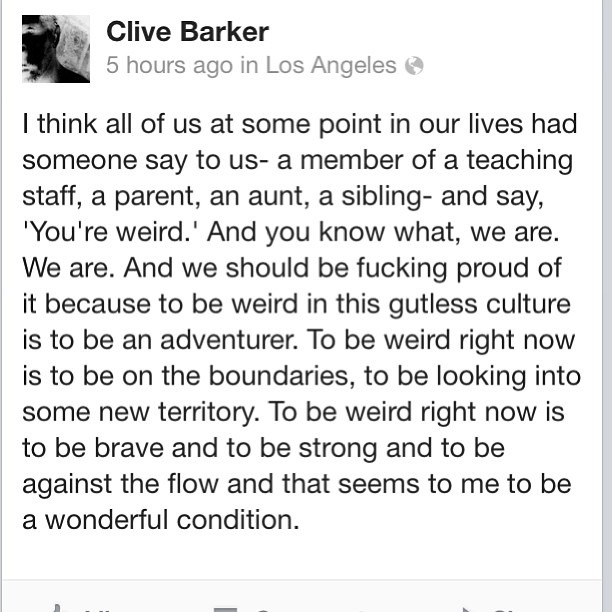The image size is (612, 612).
Task: Click the words 'wonderful condition' at post end
Action: click(172, 519)
